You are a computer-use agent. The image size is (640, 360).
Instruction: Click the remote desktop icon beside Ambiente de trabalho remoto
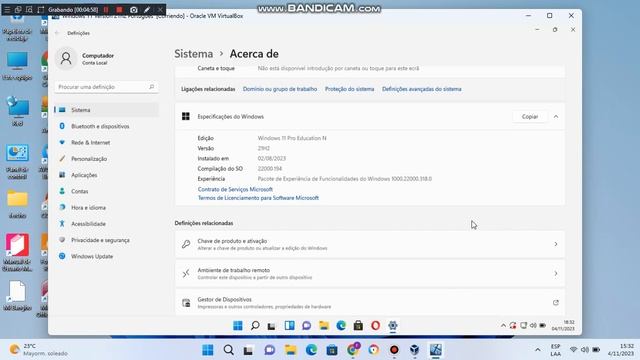click(x=186, y=273)
